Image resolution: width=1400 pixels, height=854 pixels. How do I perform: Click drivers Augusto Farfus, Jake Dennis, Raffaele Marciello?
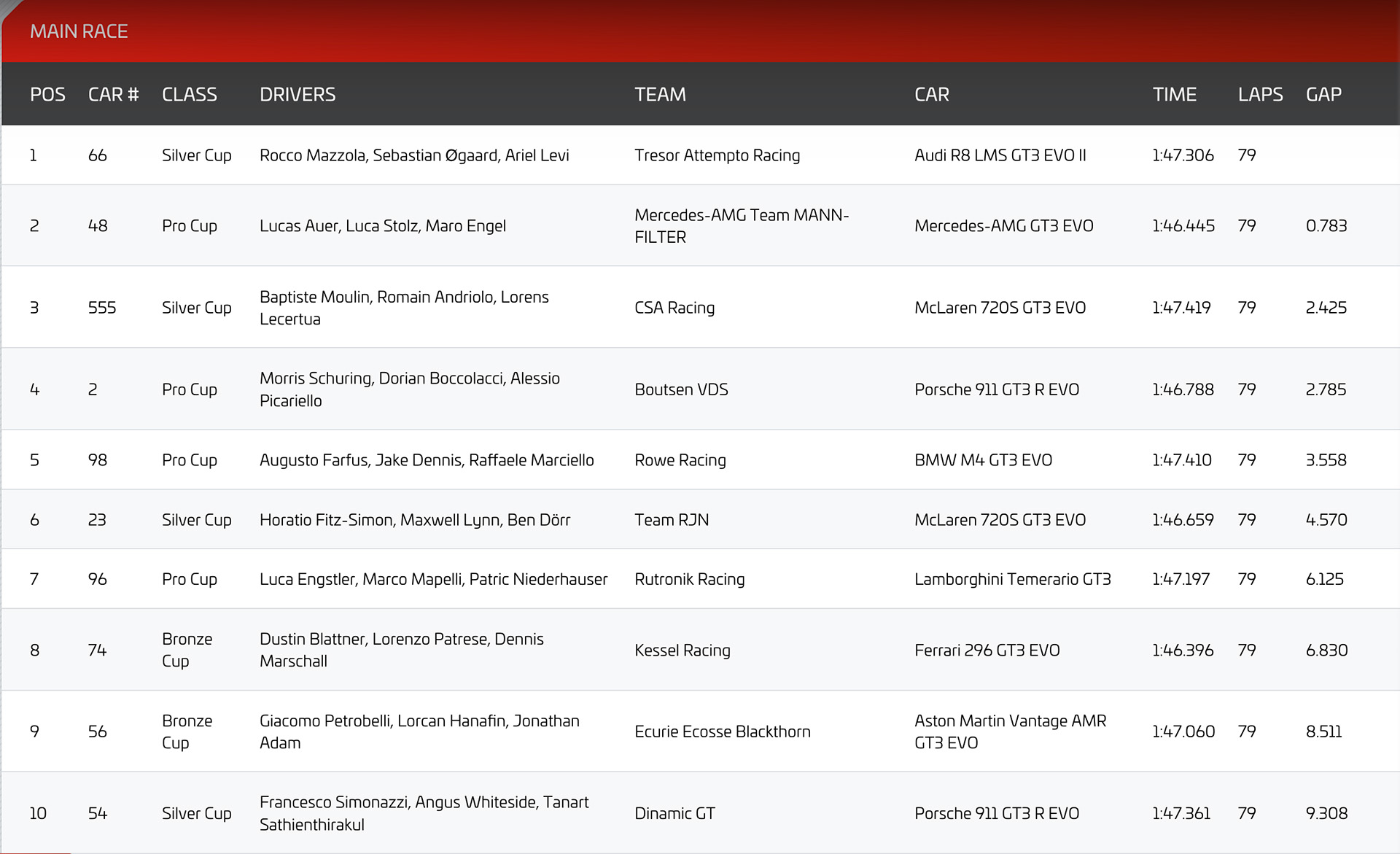tap(427, 460)
